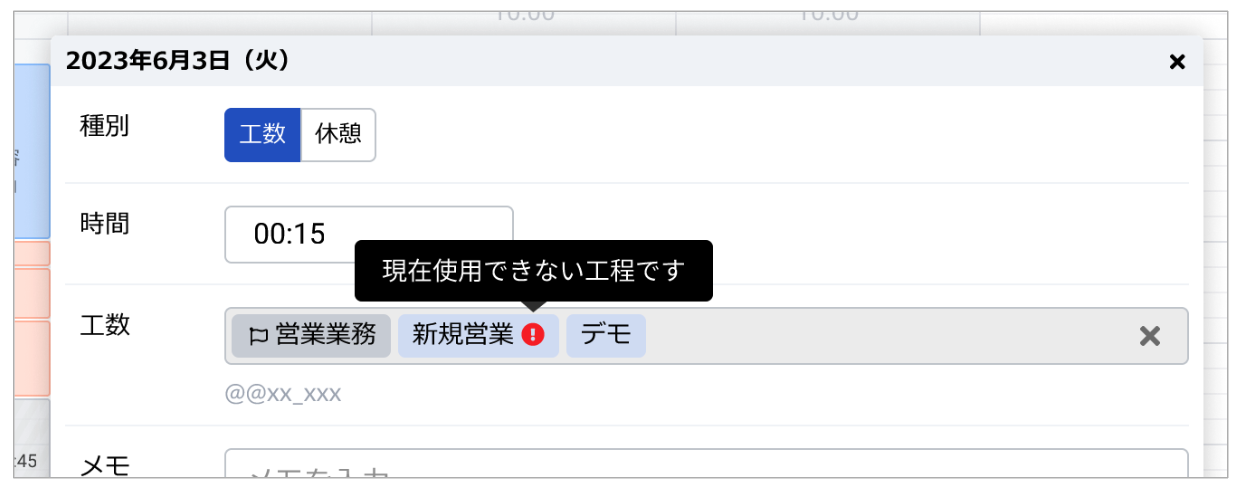1257x494 pixels.
Task: Click the 00:15 time input field
Action: coord(369,234)
